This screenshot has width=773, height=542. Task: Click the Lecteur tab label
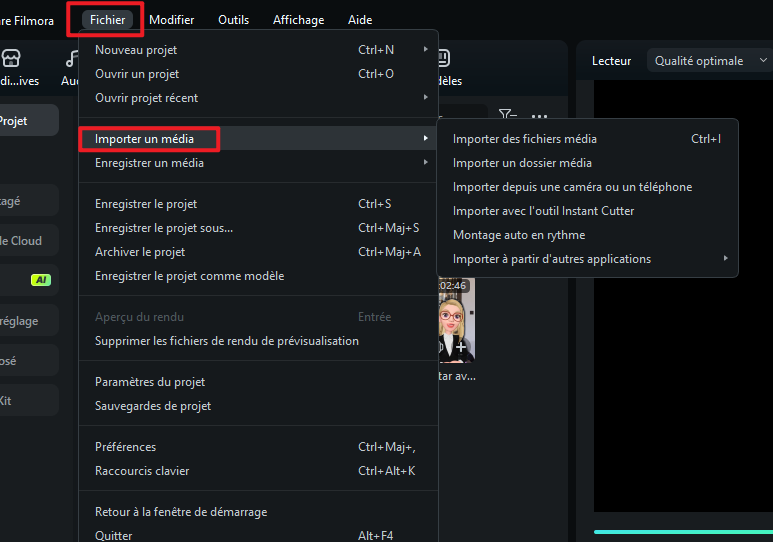tap(611, 61)
